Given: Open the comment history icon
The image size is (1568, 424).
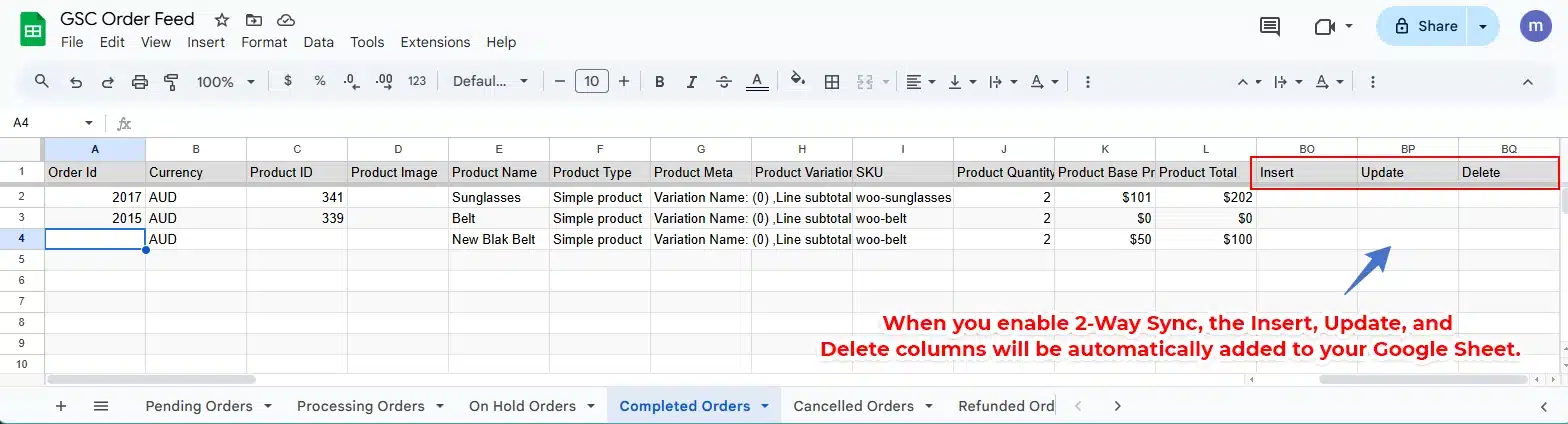Looking at the screenshot, I should (x=1270, y=27).
